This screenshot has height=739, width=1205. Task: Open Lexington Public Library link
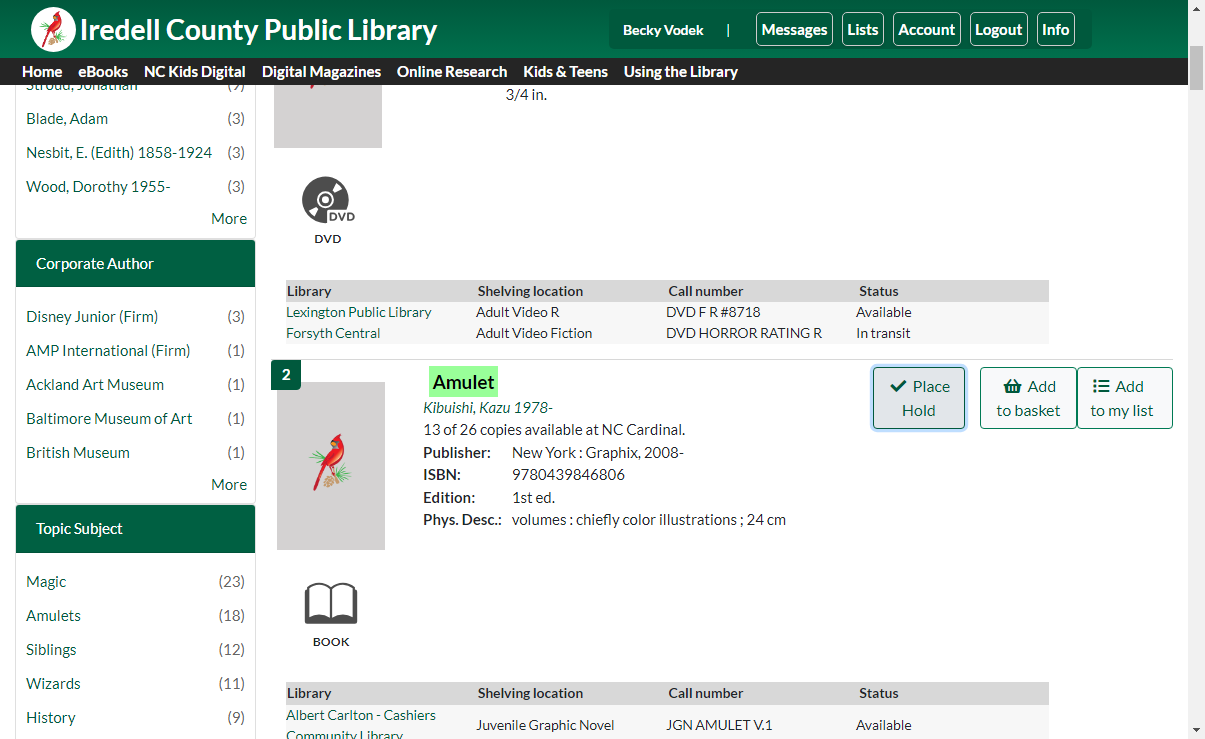(359, 312)
